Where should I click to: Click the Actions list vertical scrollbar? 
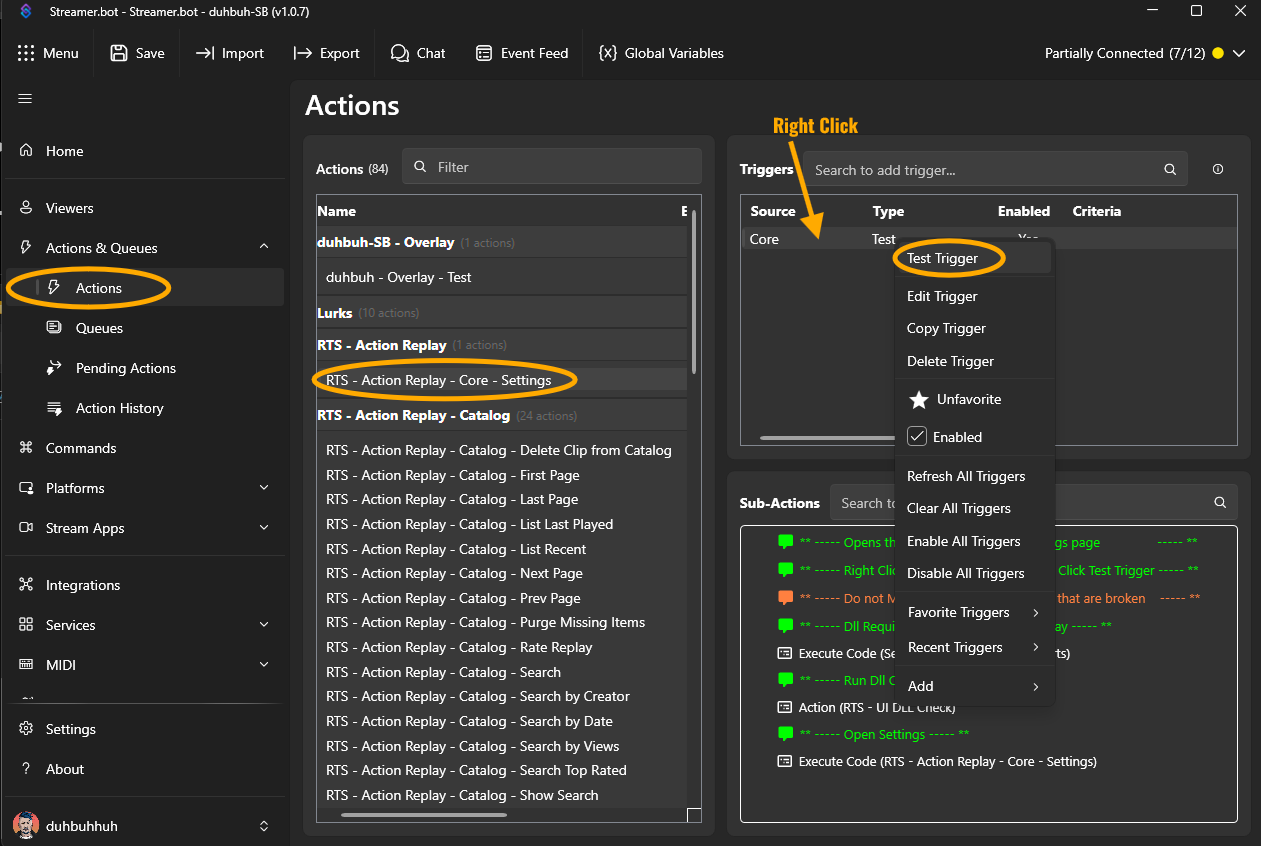tap(693, 290)
